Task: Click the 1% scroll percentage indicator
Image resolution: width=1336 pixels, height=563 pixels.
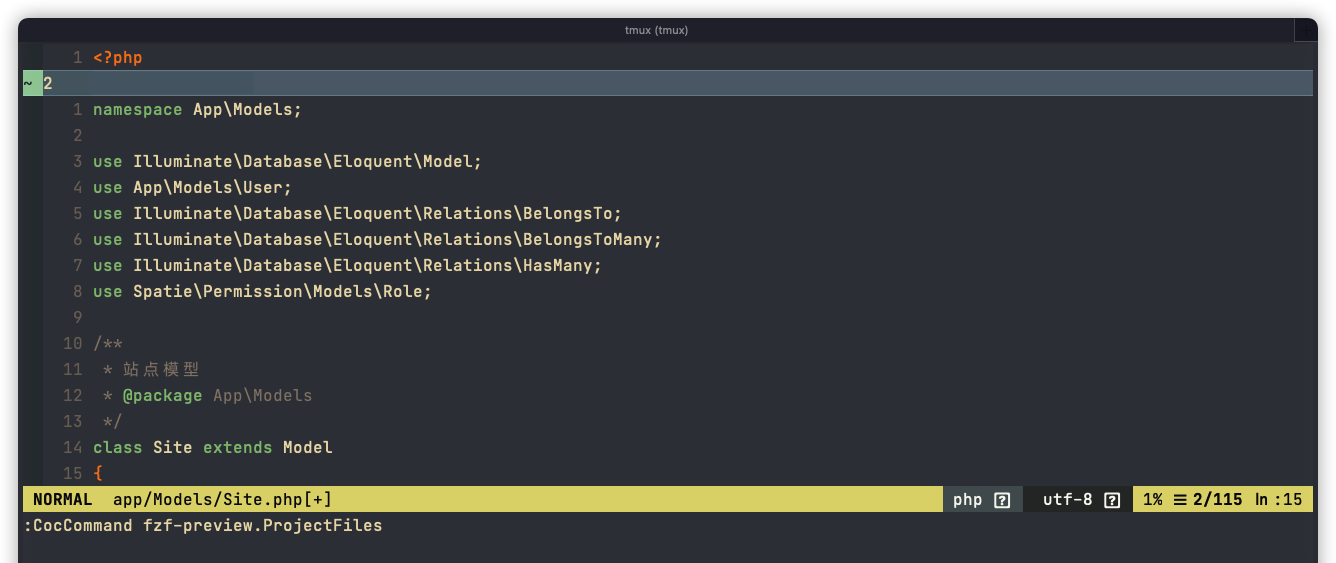Action: (x=1153, y=500)
